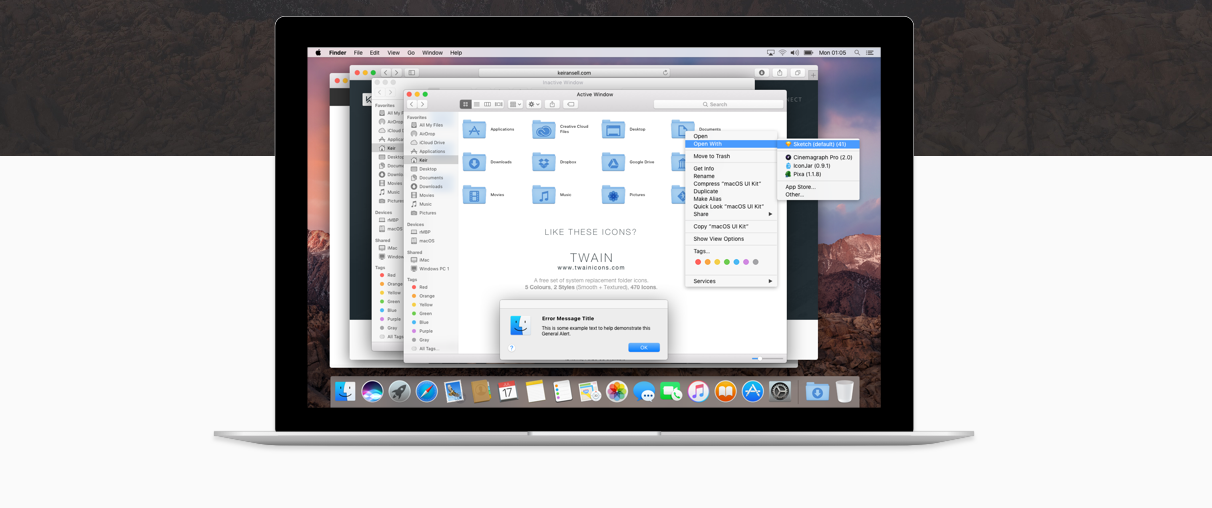Image resolution: width=1212 pixels, height=508 pixels.
Task: Select Cinemagraph Pro (2.0) in submenu
Action: tap(818, 157)
